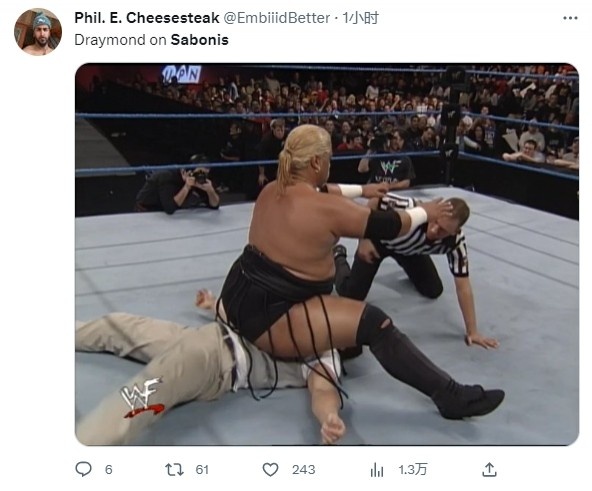Click the bold word Sabonis
The image size is (592, 491).
click(199, 40)
